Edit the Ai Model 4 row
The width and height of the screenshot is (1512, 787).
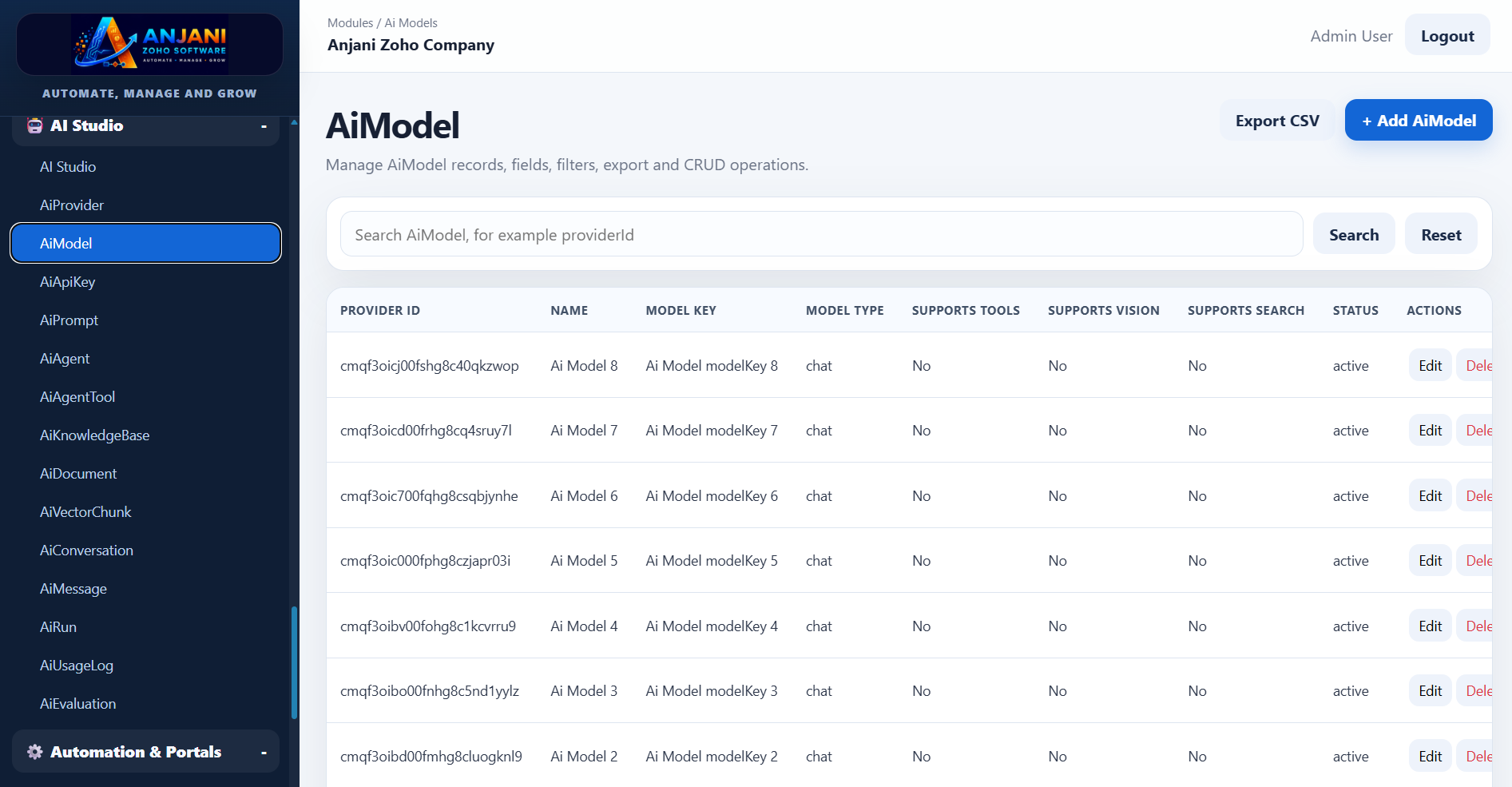[x=1430, y=626]
